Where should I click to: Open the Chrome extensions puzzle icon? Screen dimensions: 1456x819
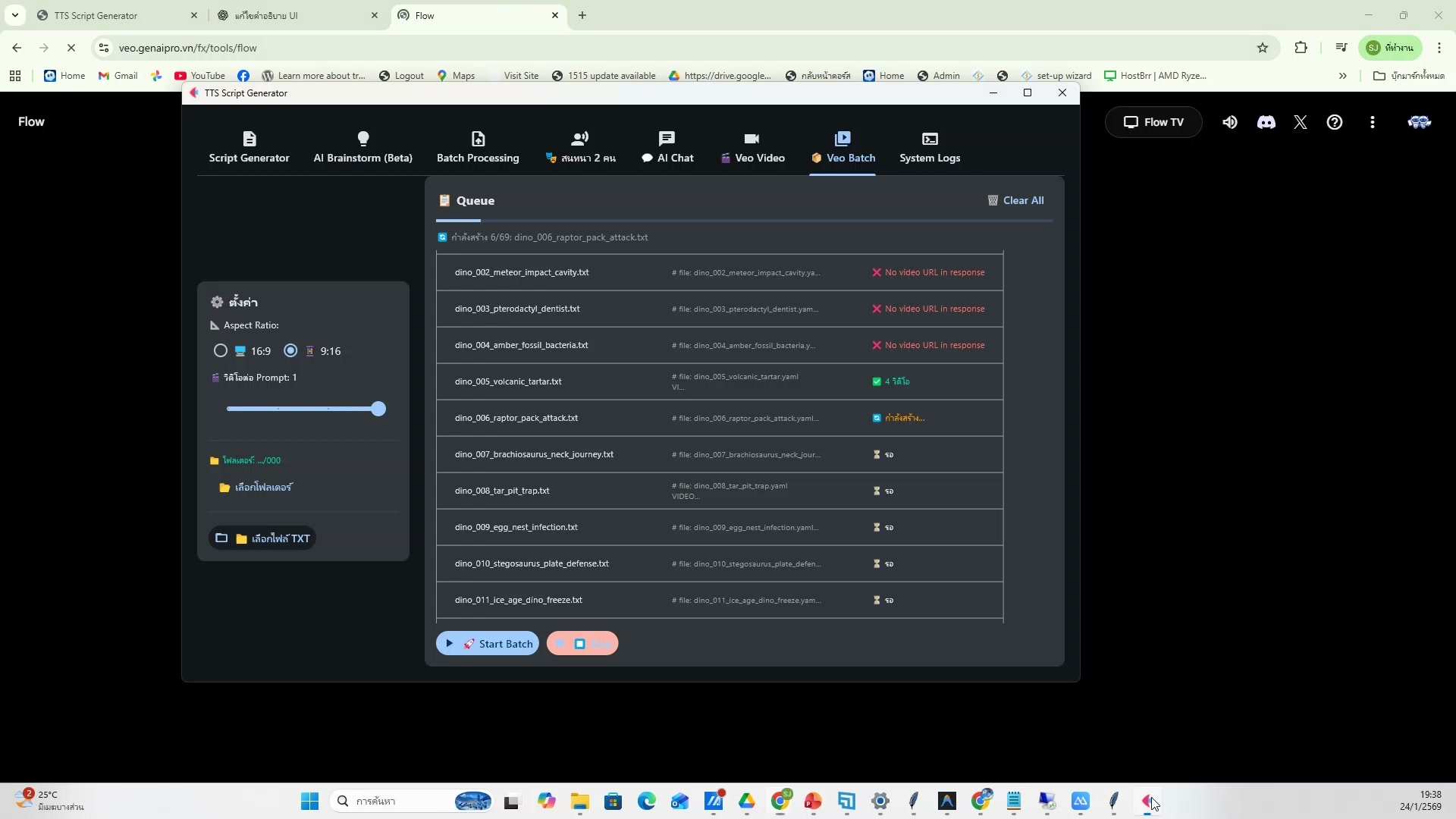click(1301, 48)
